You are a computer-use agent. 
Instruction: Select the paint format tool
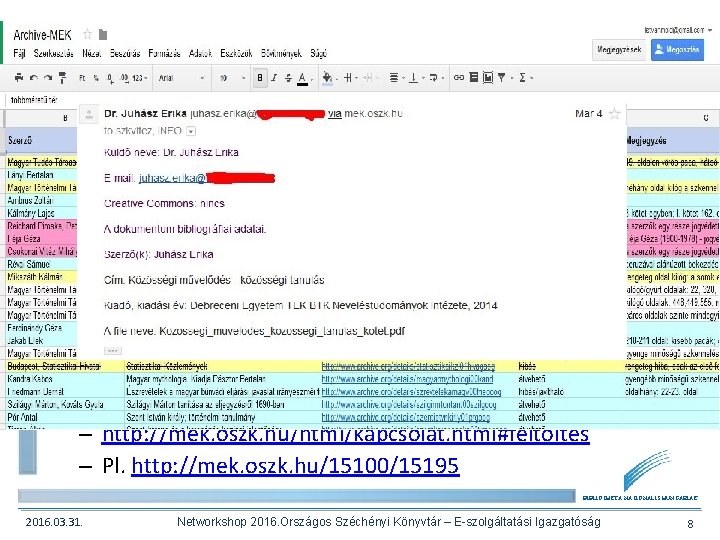tap(63, 78)
